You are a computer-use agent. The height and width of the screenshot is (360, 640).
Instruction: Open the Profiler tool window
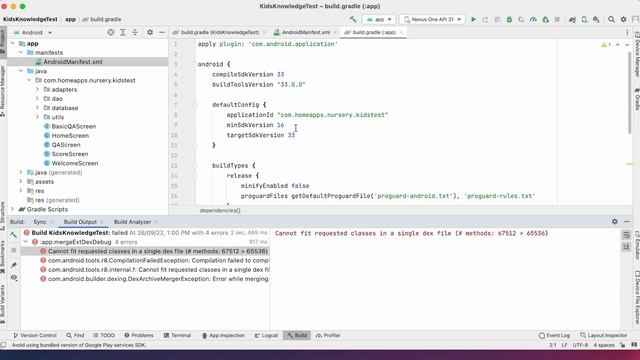coord(328,335)
